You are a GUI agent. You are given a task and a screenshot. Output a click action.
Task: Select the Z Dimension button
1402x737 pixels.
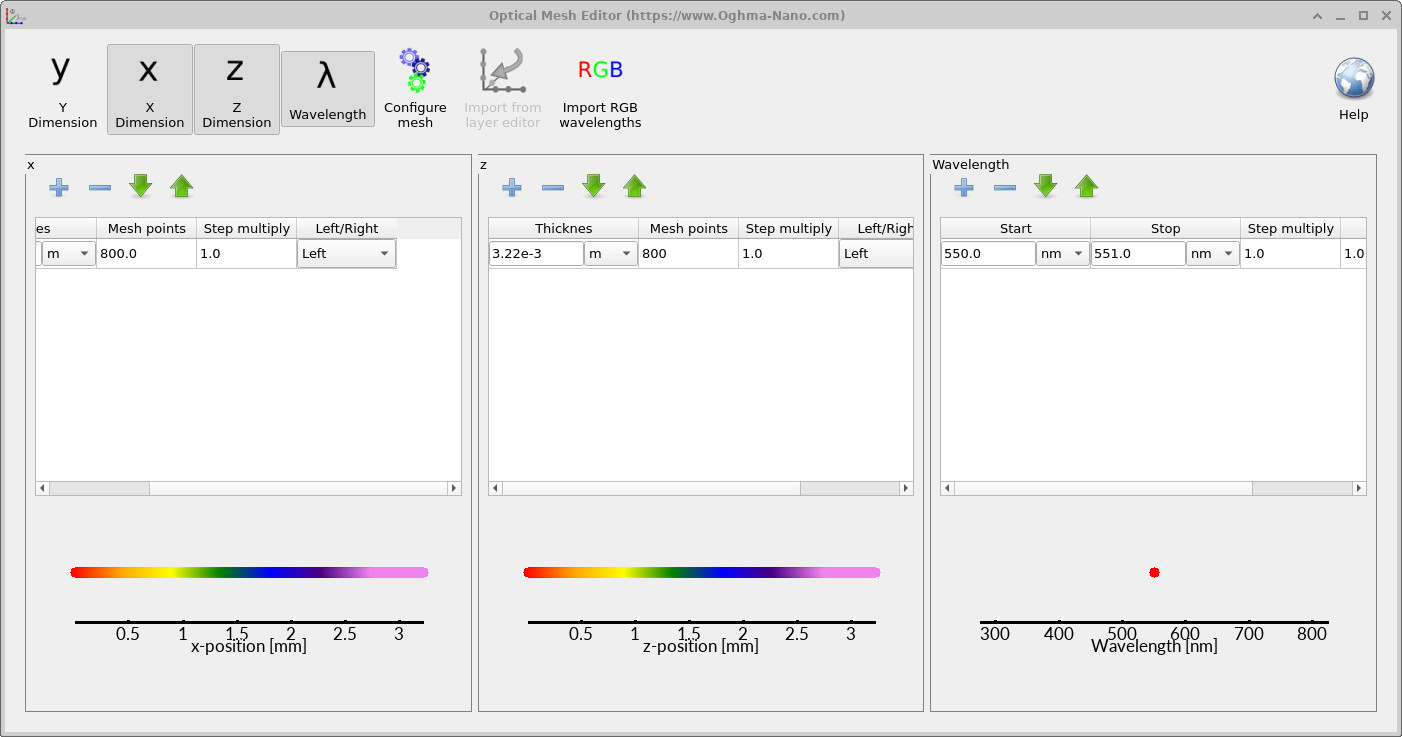pyautogui.click(x=236, y=89)
